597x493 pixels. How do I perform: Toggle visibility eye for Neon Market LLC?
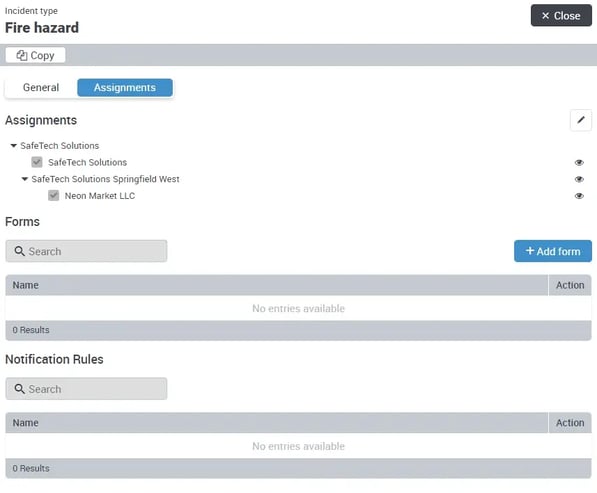[x=579, y=196]
